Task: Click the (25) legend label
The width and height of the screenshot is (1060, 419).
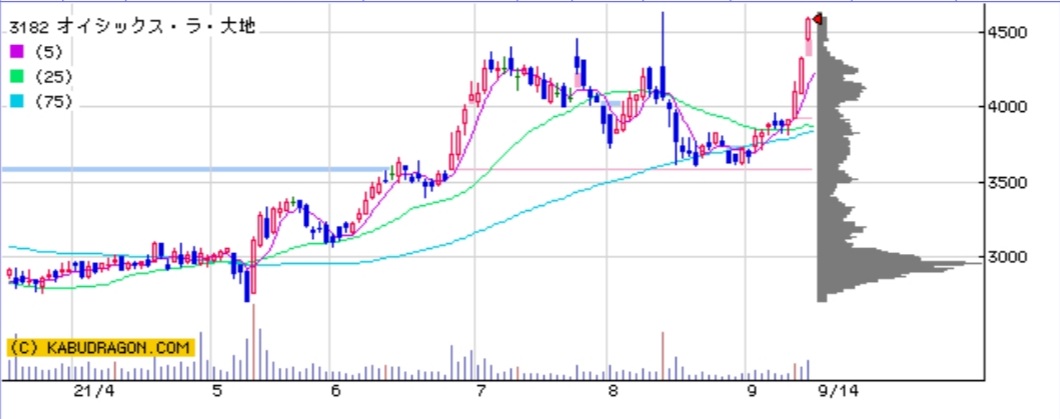Action: tap(53, 76)
